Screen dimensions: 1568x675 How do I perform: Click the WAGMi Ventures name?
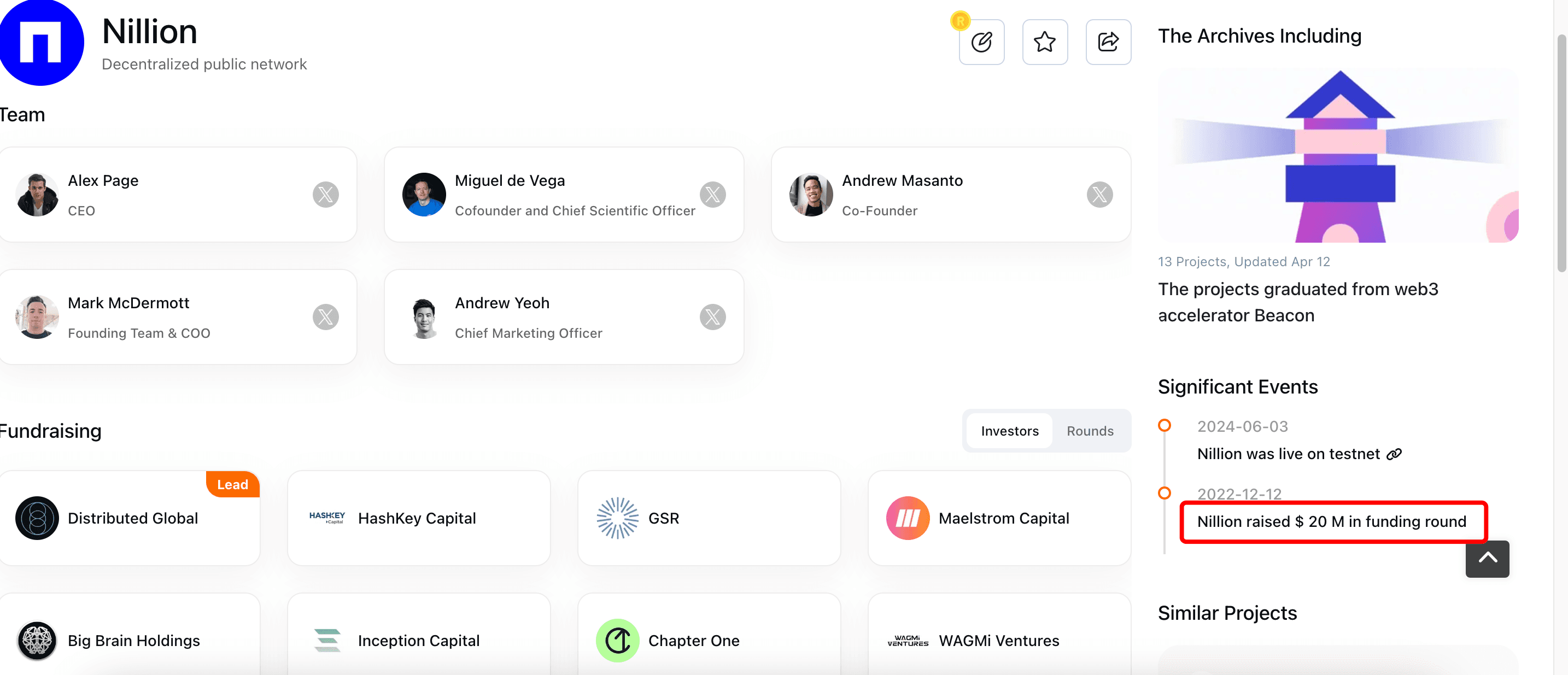tap(999, 641)
